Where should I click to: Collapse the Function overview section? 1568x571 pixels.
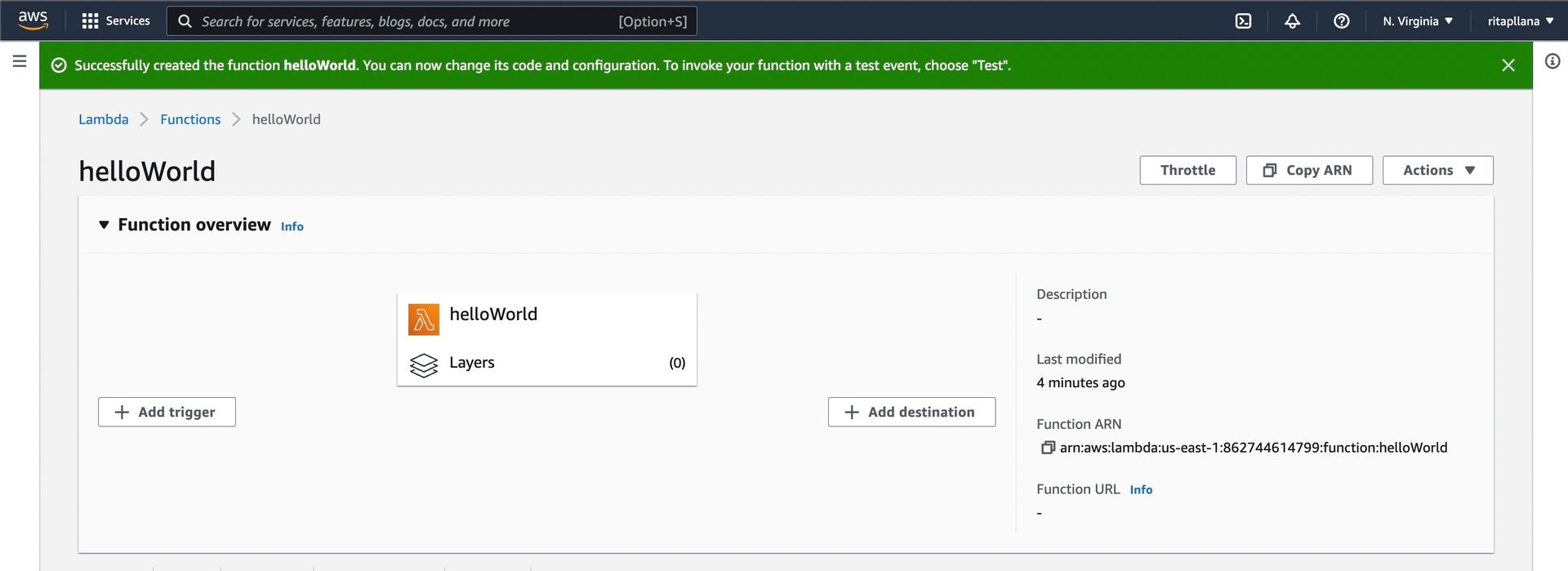tap(104, 225)
